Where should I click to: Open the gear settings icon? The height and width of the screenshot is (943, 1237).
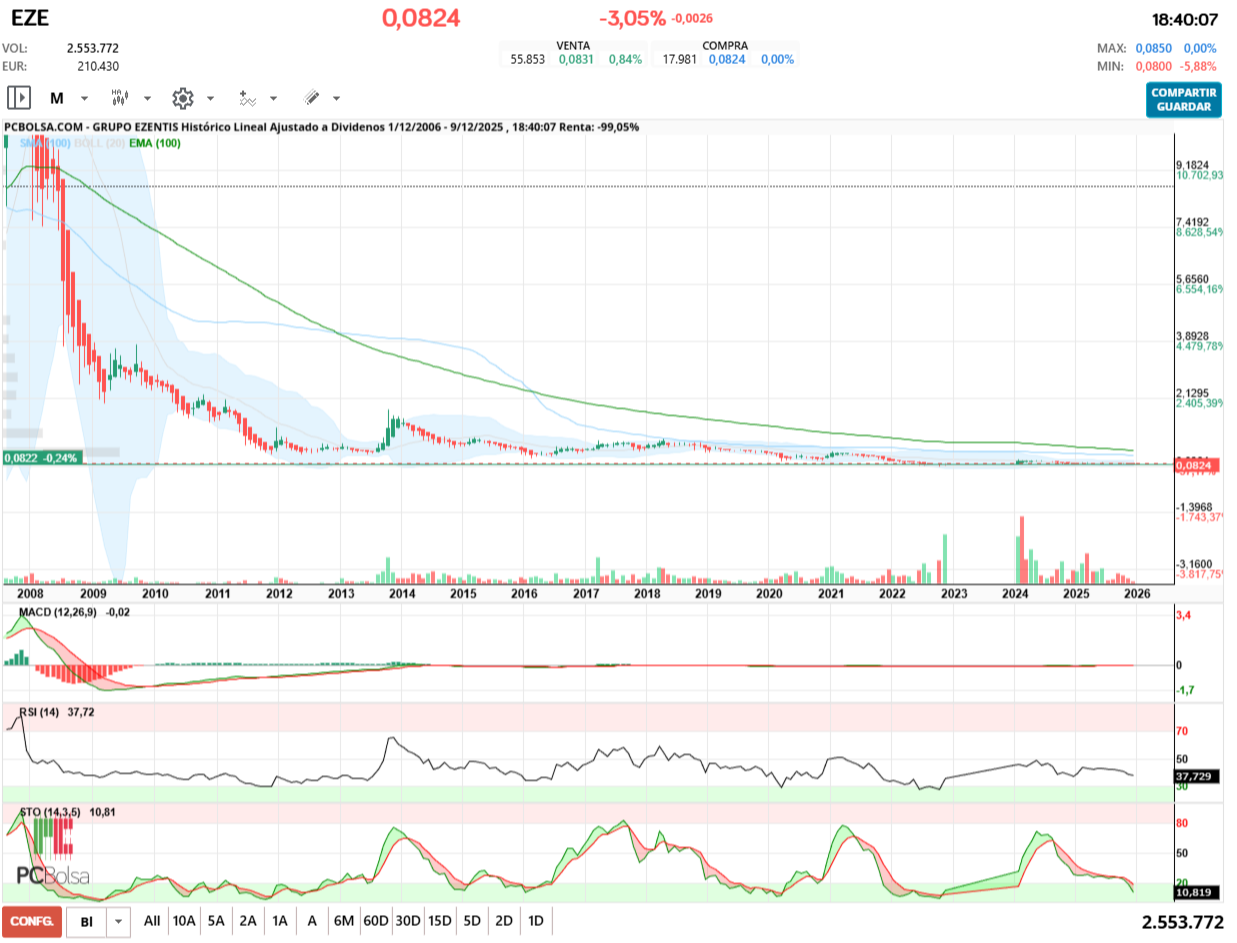[x=182, y=98]
